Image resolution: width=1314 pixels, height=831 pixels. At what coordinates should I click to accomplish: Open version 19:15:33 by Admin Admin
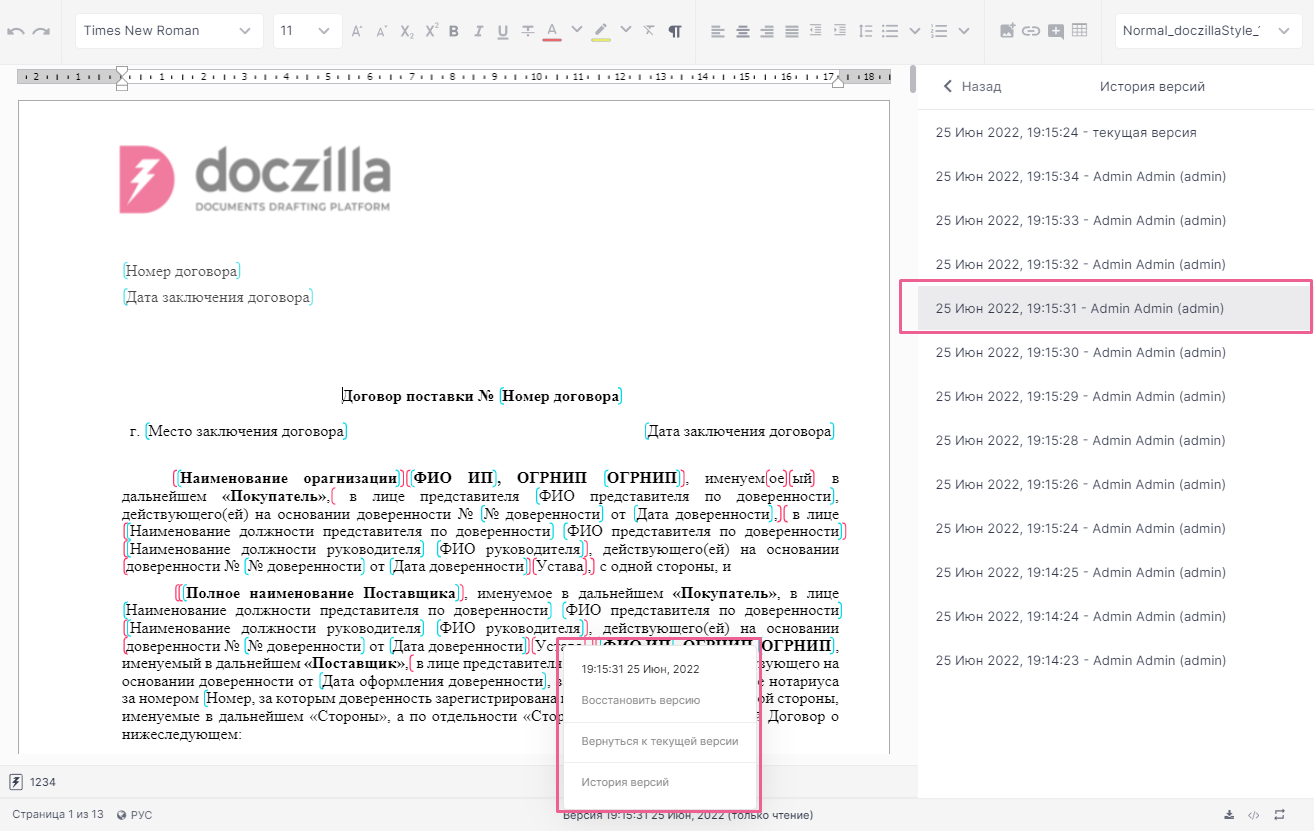(1115, 221)
